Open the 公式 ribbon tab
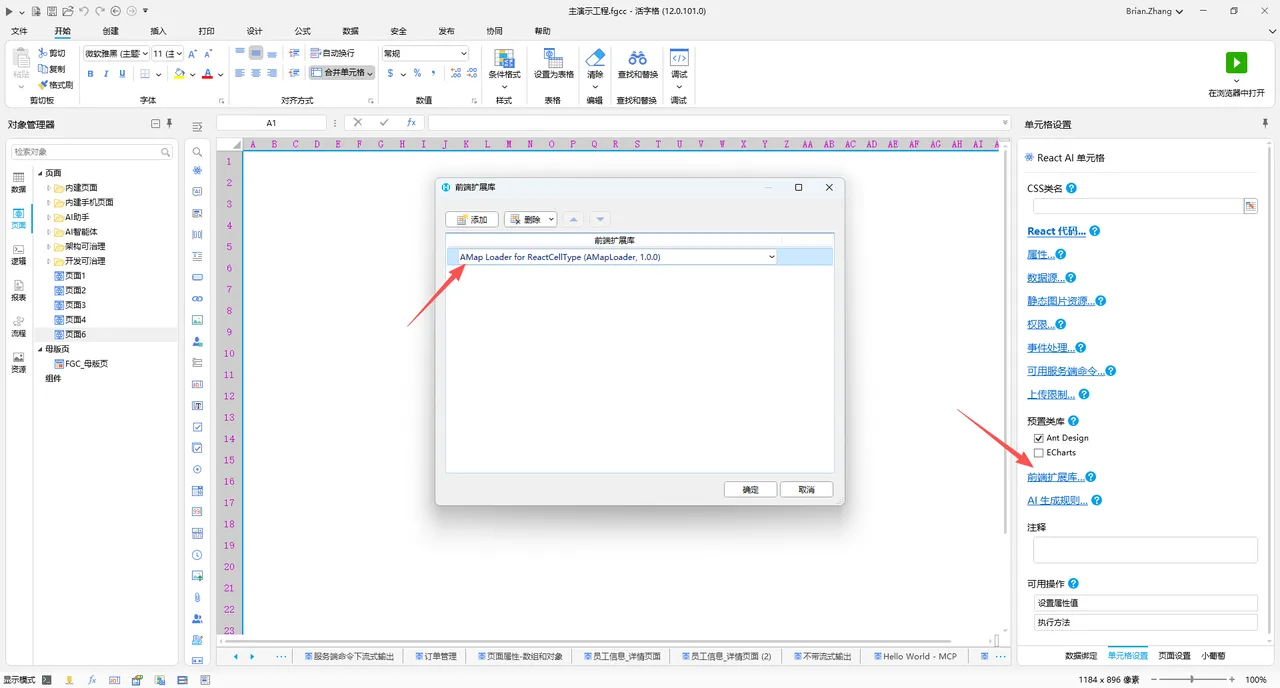 pos(302,31)
